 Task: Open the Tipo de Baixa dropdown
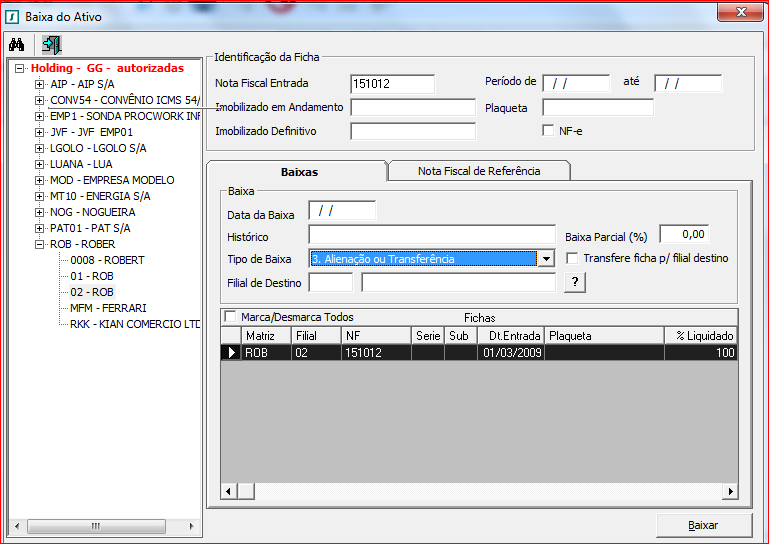click(x=545, y=259)
